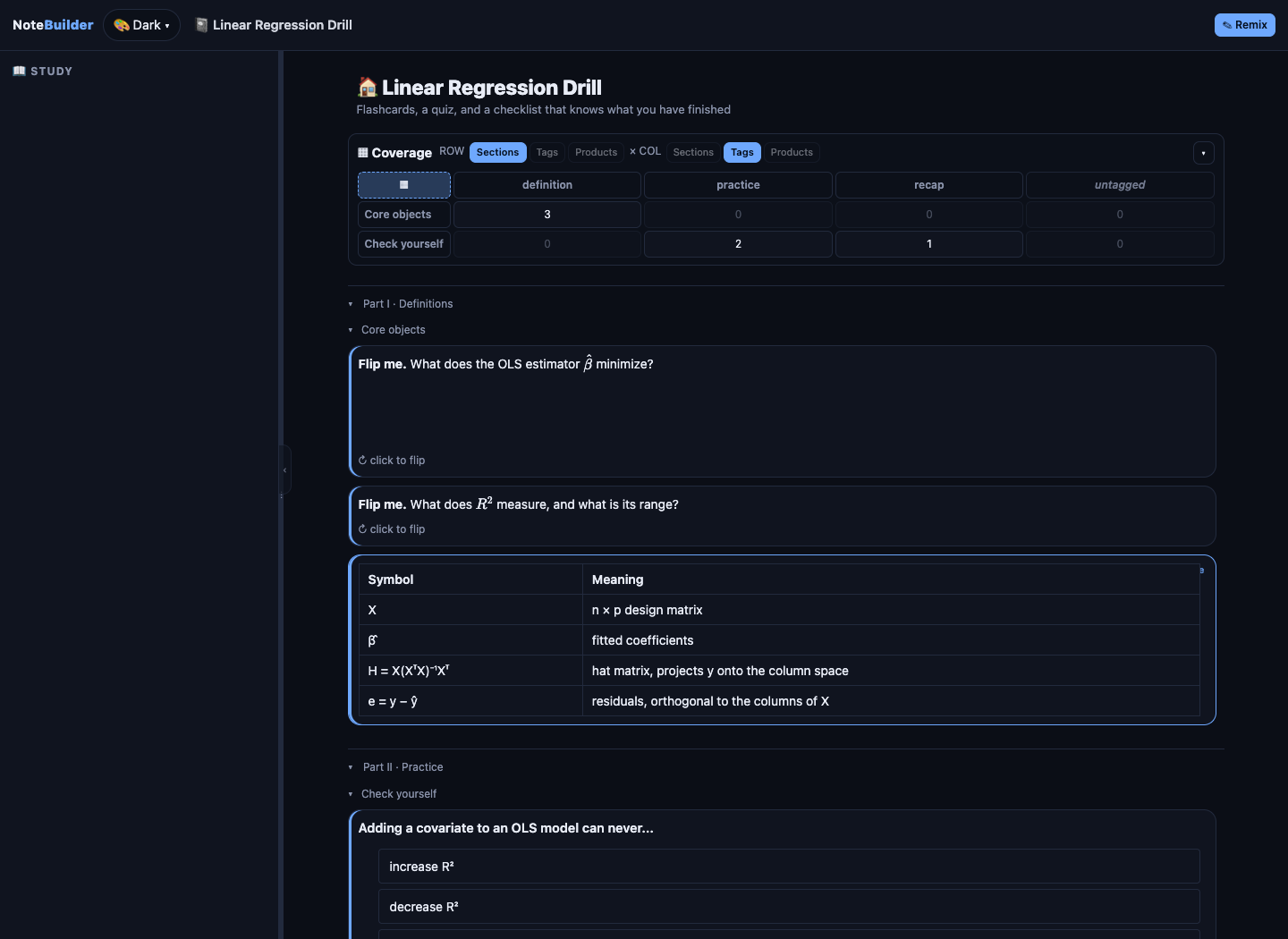Collapse the Core objects subsection

click(x=351, y=330)
